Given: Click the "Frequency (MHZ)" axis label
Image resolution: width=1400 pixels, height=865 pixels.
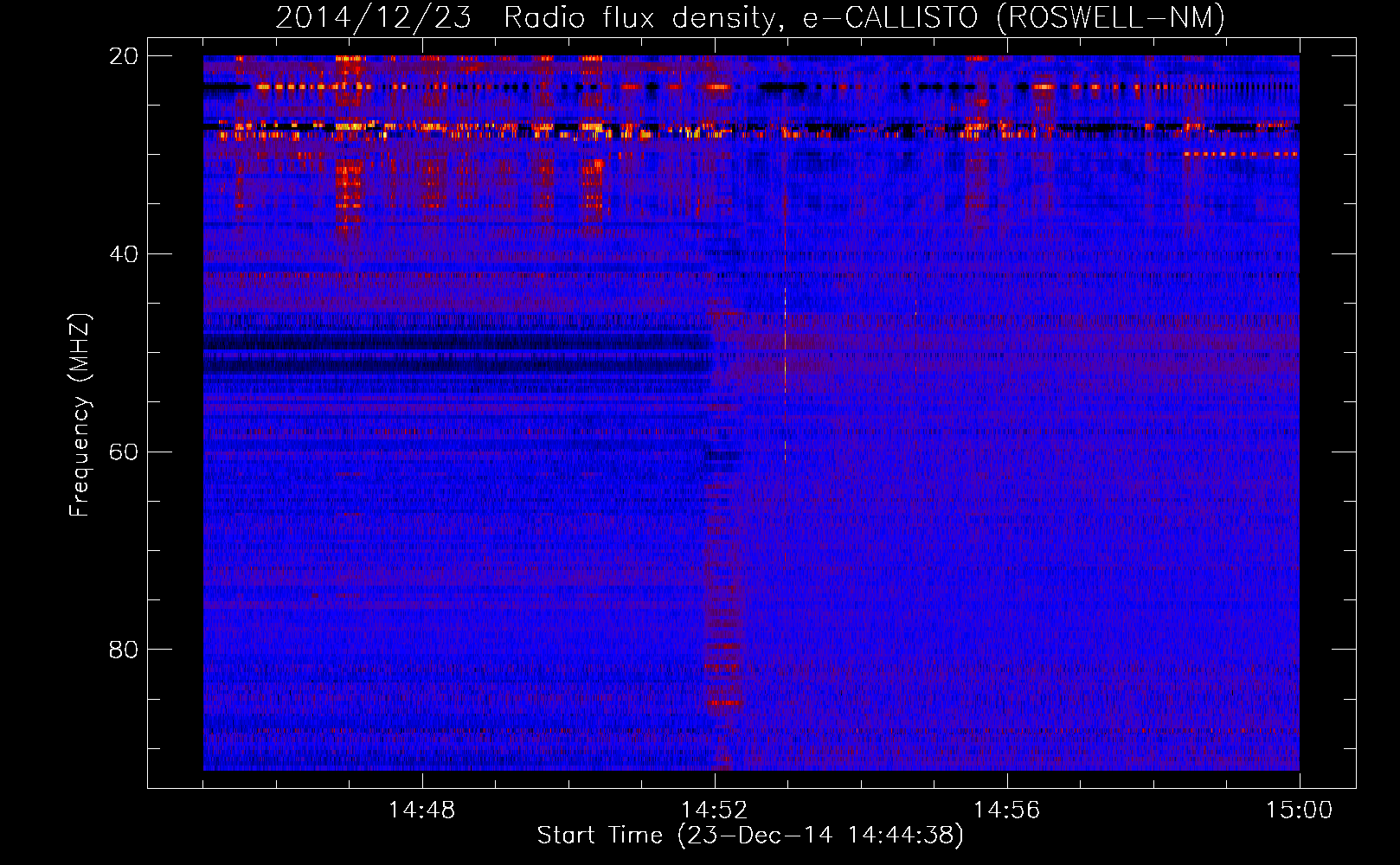Looking at the screenshot, I should click(80, 415).
